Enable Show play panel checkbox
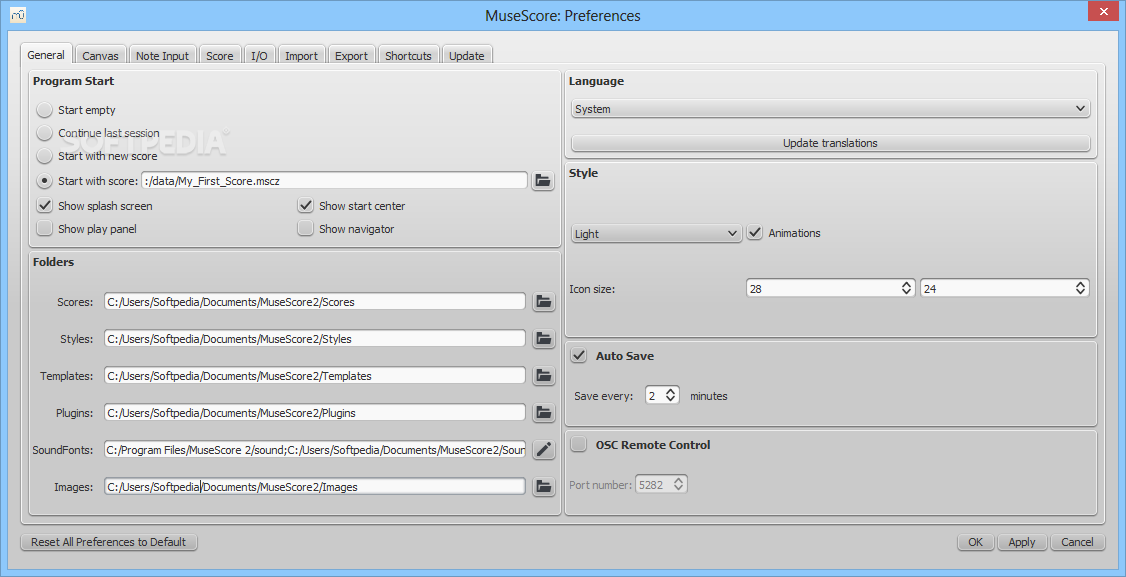The width and height of the screenshot is (1126, 577). (45, 229)
